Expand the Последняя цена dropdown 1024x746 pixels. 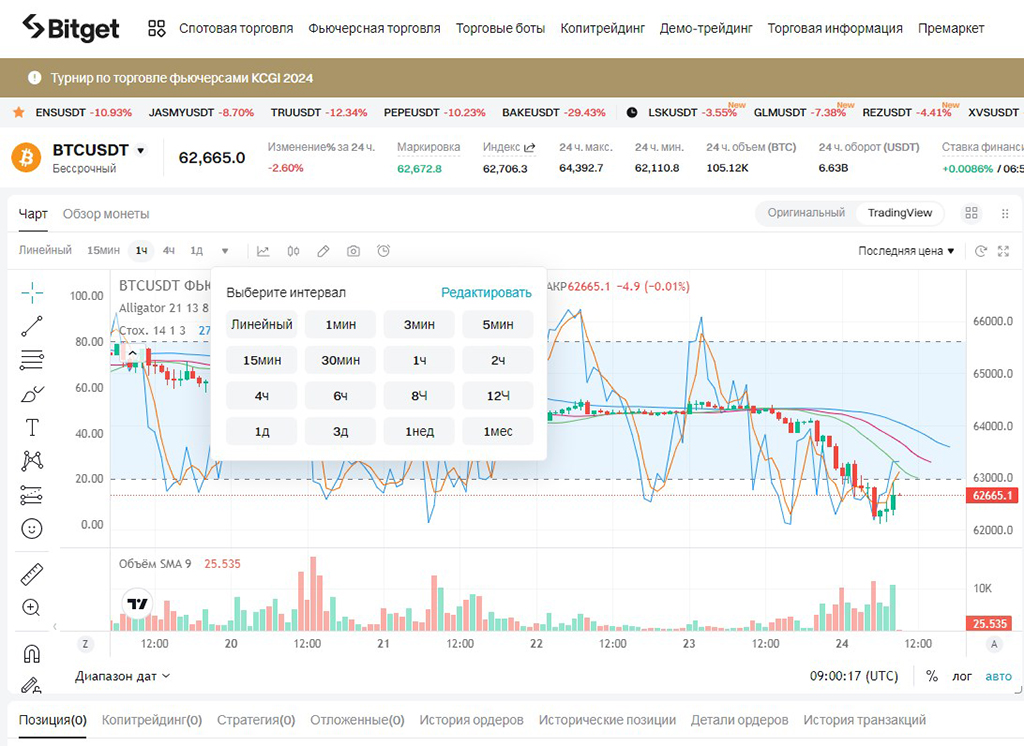coord(906,251)
